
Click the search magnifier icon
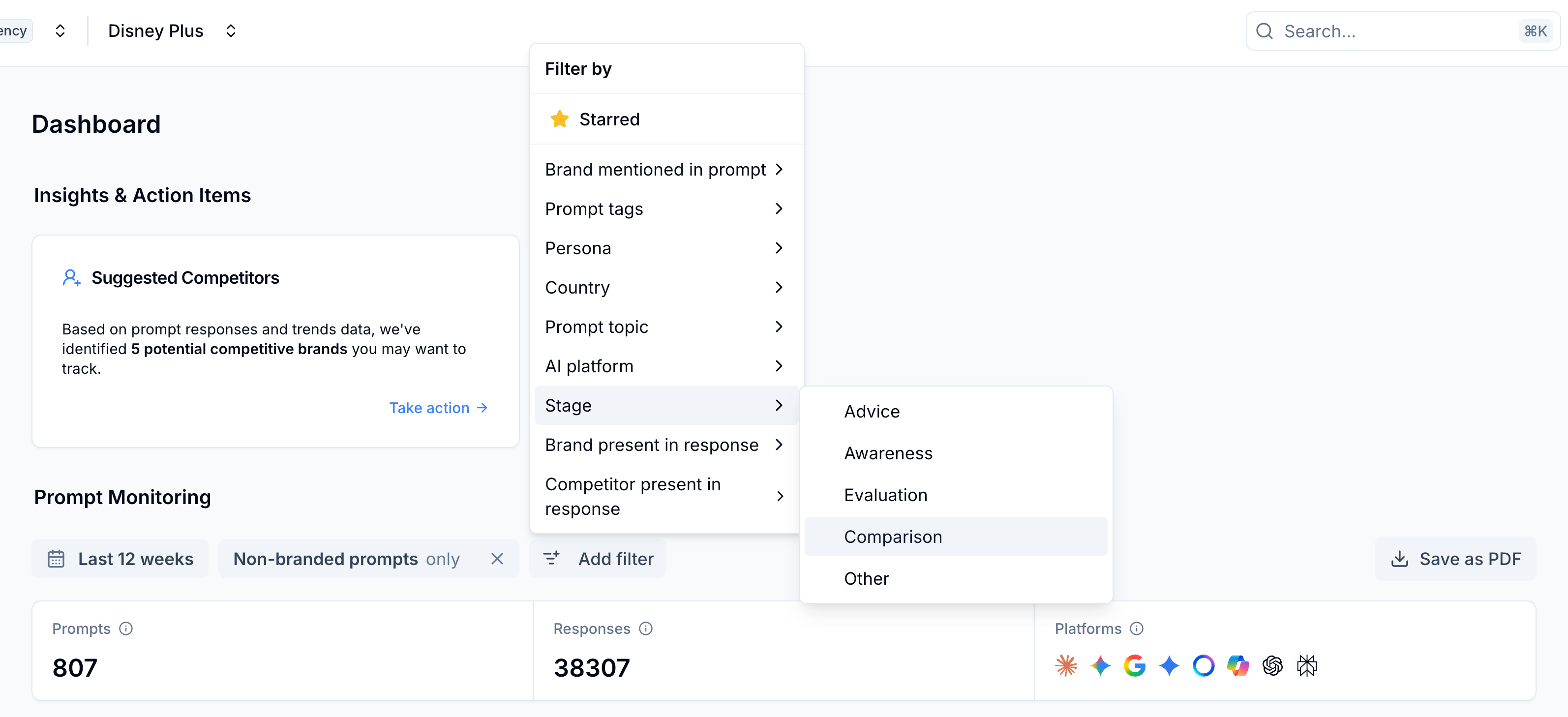point(1264,31)
